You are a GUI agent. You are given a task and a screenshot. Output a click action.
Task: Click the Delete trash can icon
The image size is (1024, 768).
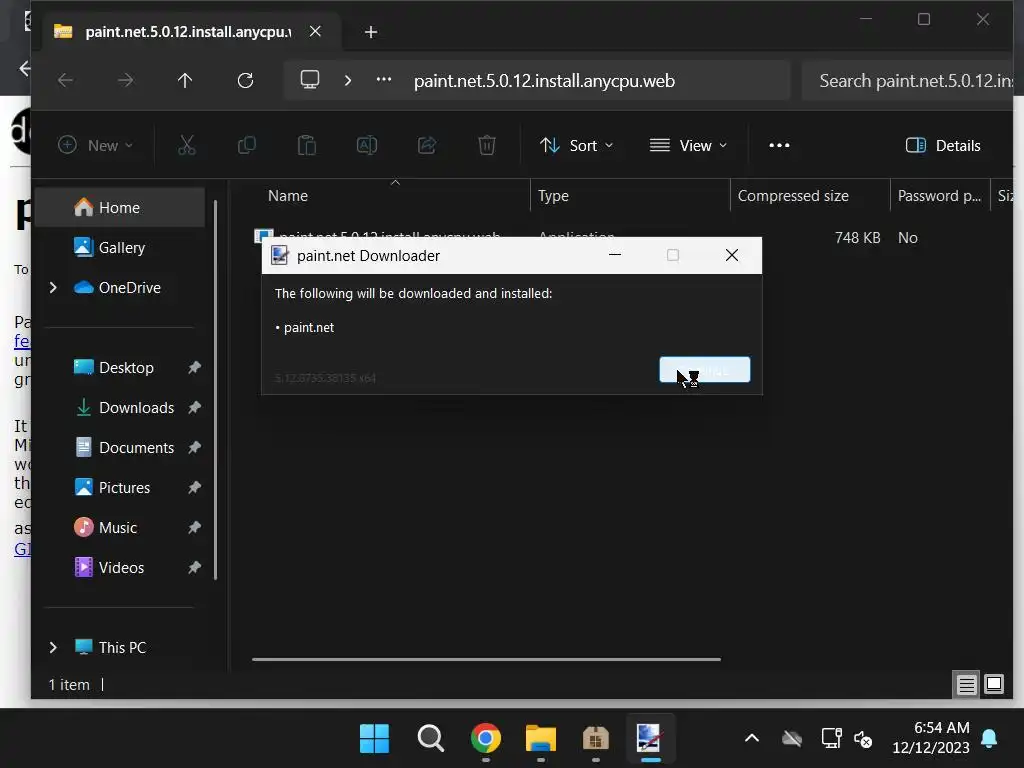(487, 145)
